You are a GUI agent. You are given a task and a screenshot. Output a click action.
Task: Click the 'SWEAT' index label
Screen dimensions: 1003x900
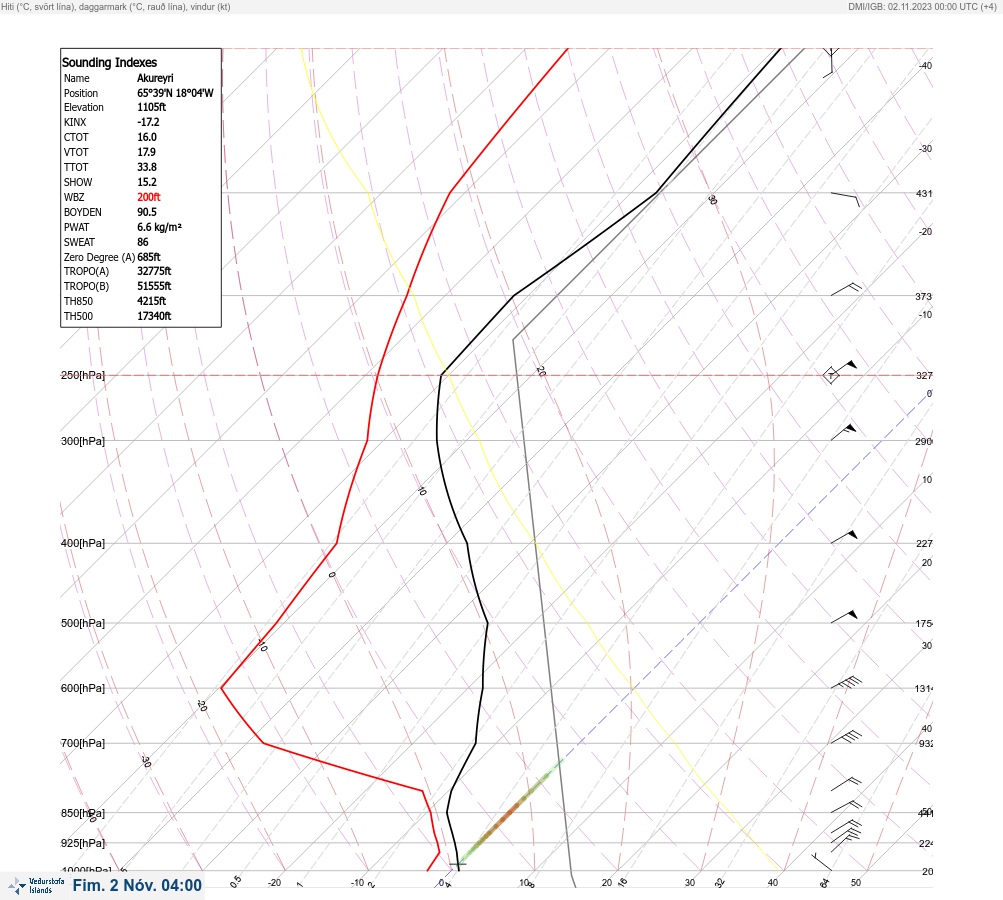pyautogui.click(x=79, y=242)
